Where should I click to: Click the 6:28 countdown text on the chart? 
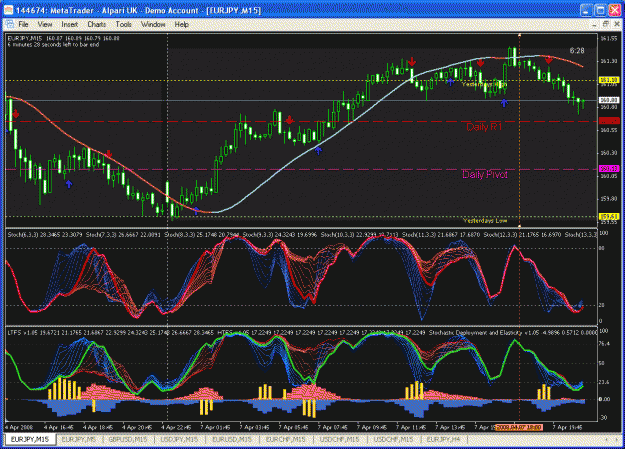coord(577,51)
